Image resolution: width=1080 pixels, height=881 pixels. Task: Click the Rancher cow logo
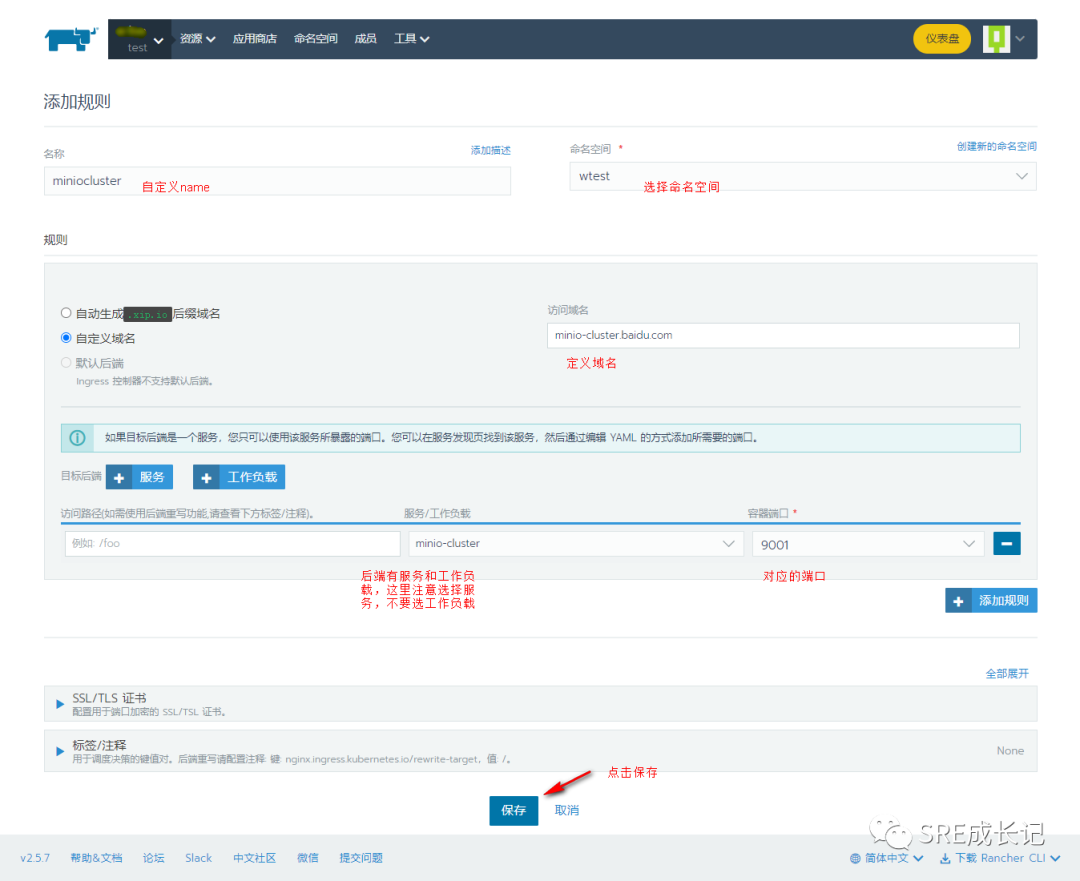pyautogui.click(x=72, y=39)
